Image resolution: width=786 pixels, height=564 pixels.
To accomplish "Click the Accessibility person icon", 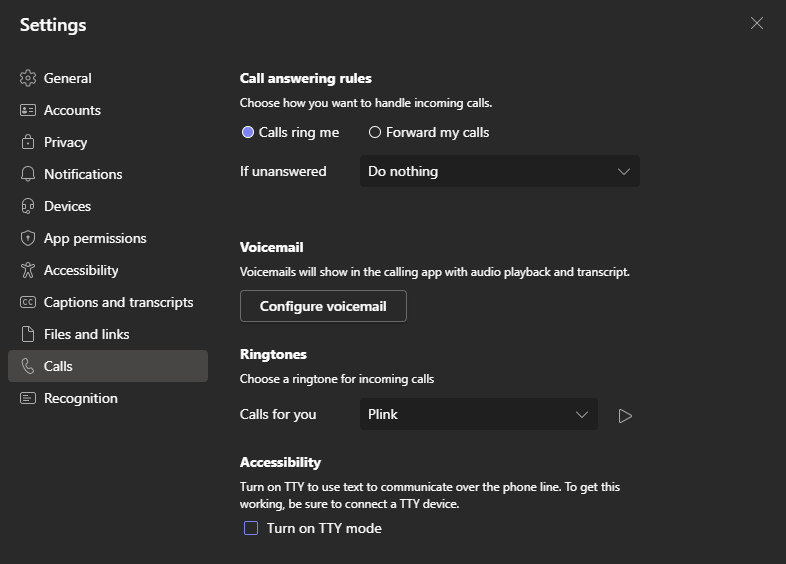I will tap(28, 270).
